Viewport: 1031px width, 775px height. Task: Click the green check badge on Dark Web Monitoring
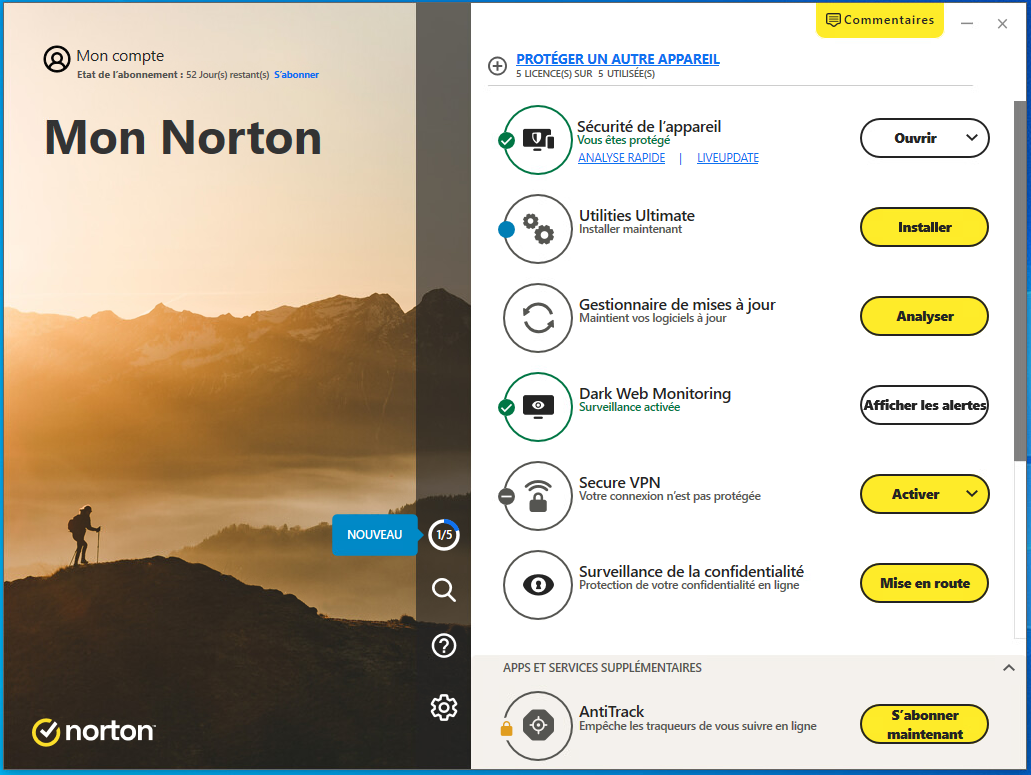pyautogui.click(x=506, y=408)
